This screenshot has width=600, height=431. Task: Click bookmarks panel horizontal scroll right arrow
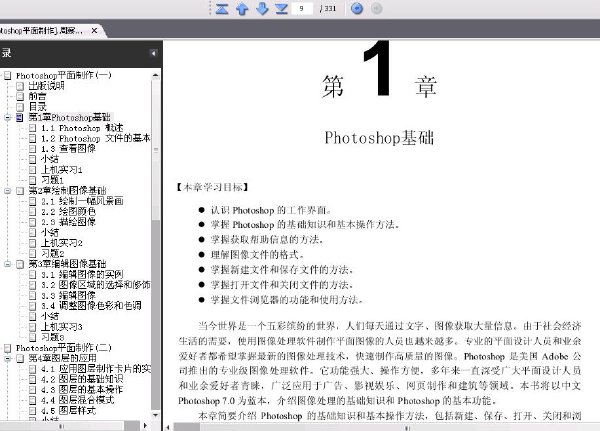(145, 425)
